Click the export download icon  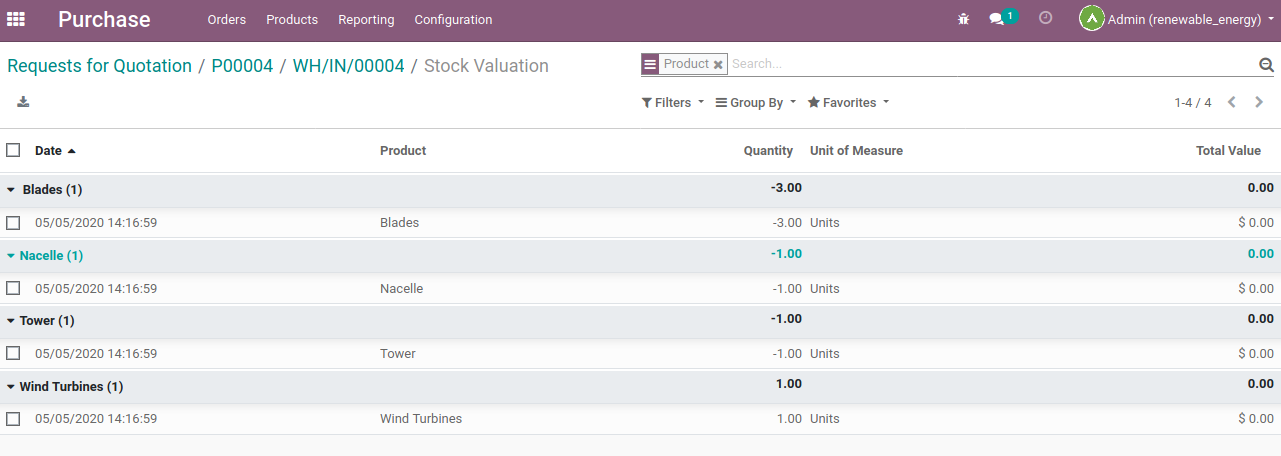point(23,102)
